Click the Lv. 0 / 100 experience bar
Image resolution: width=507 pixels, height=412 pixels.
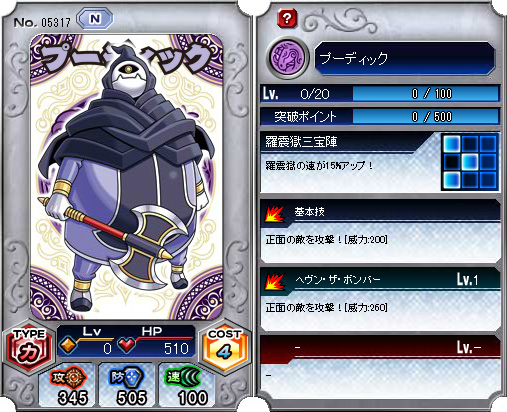[426, 94]
